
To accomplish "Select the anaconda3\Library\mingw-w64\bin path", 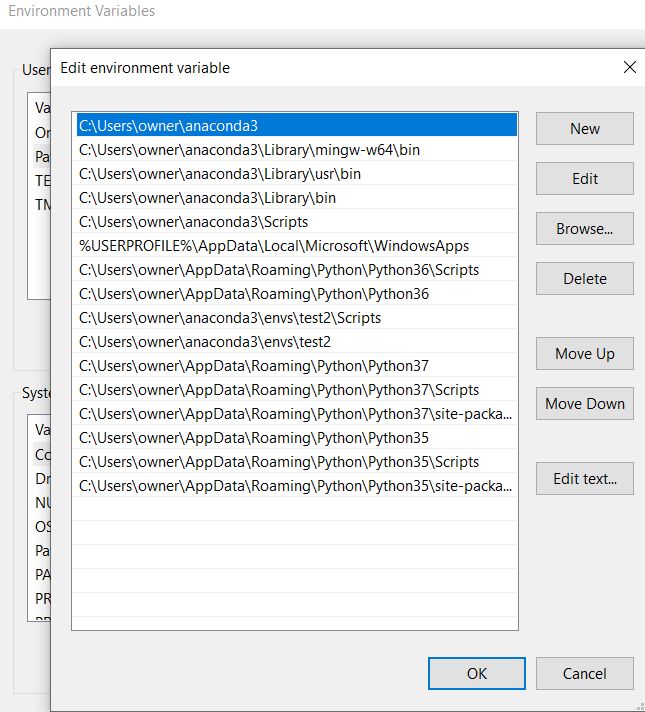I will click(297, 149).
